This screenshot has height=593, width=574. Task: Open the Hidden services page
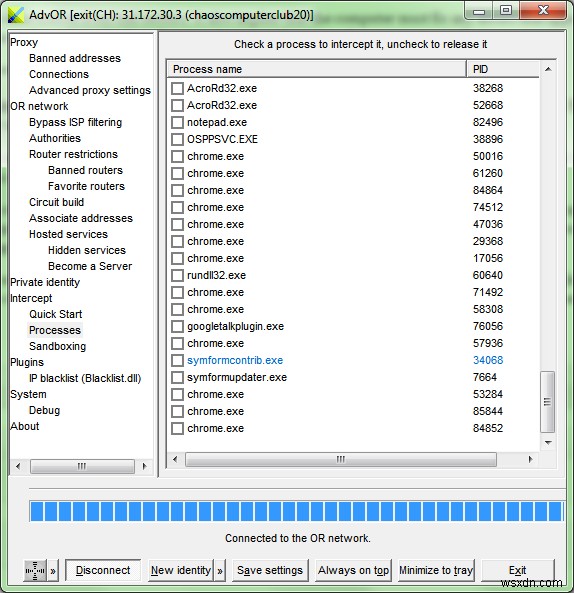tap(87, 250)
